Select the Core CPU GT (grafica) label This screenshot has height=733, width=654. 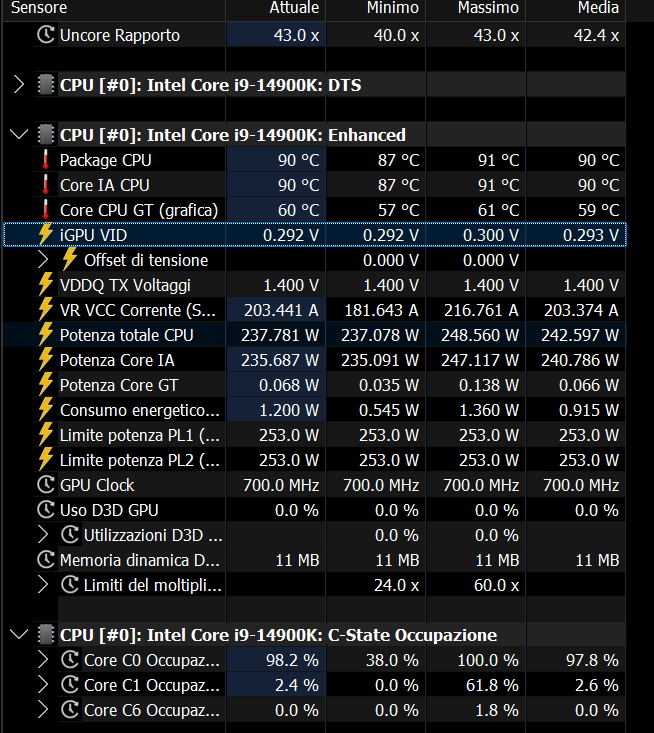[x=139, y=210]
